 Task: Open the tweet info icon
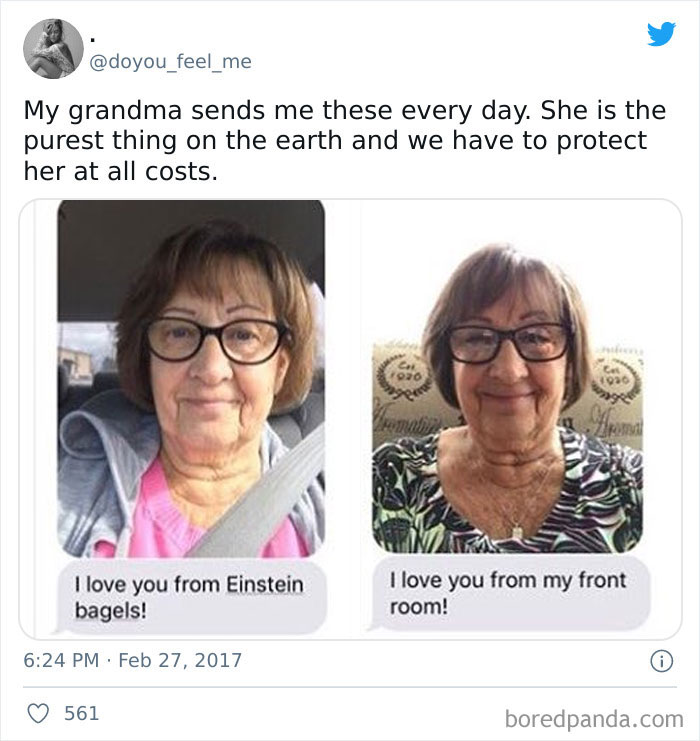pos(659,661)
